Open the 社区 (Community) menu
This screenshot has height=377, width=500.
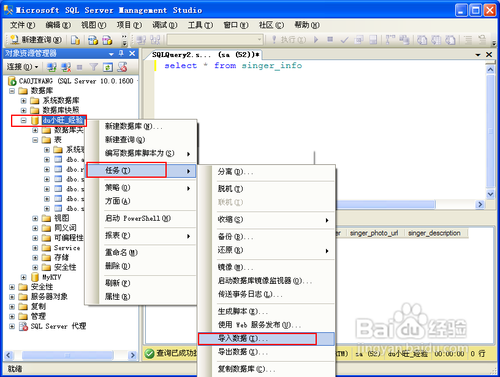271,25
